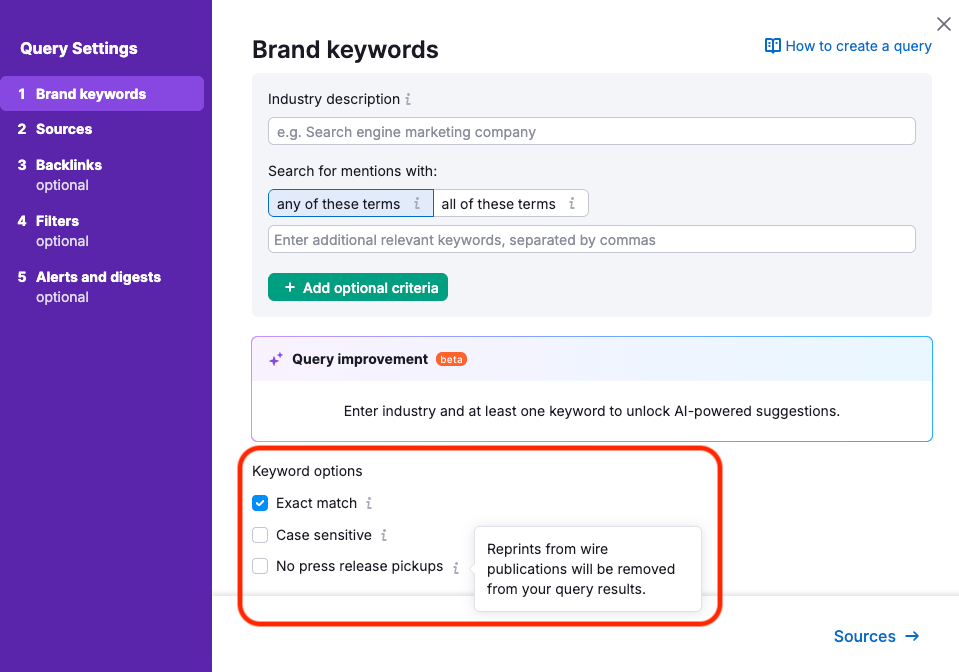Click info icon next to No press release pickups
959x672 pixels.
pos(456,567)
